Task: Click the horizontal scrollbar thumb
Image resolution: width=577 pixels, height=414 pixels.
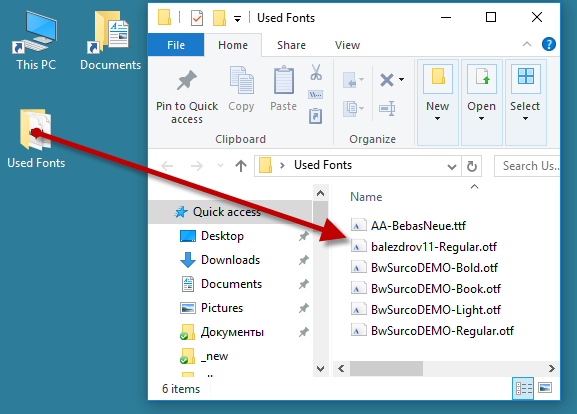Action: tap(386, 368)
